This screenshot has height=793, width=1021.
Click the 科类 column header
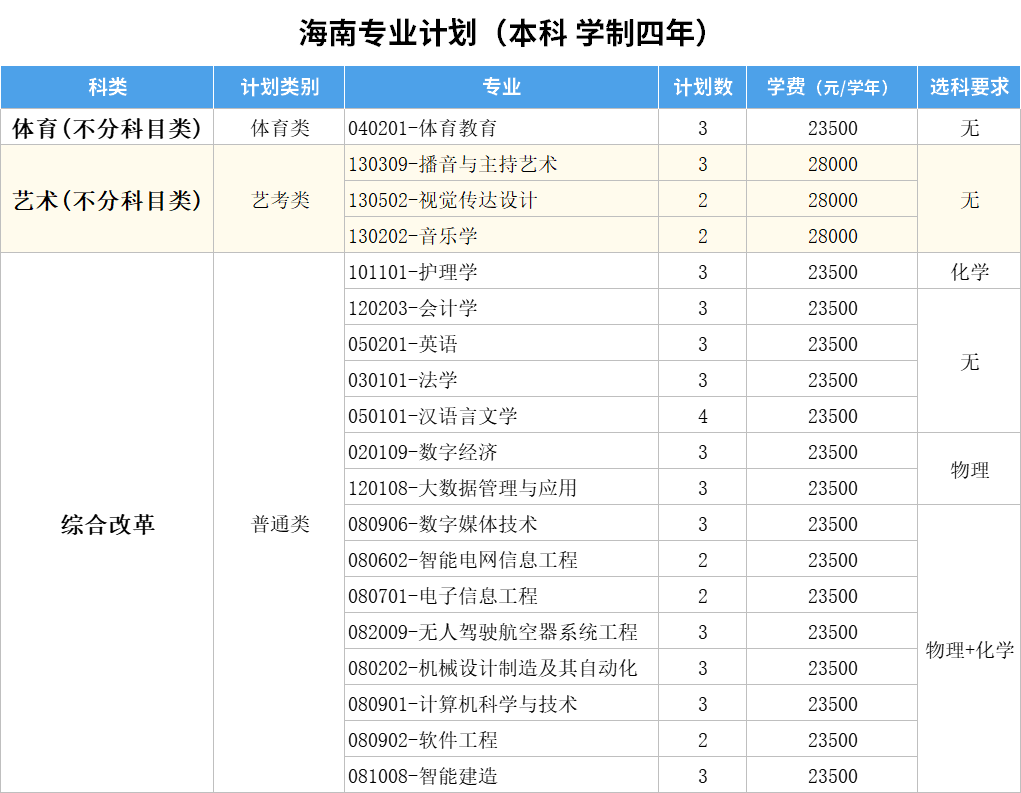(x=107, y=87)
